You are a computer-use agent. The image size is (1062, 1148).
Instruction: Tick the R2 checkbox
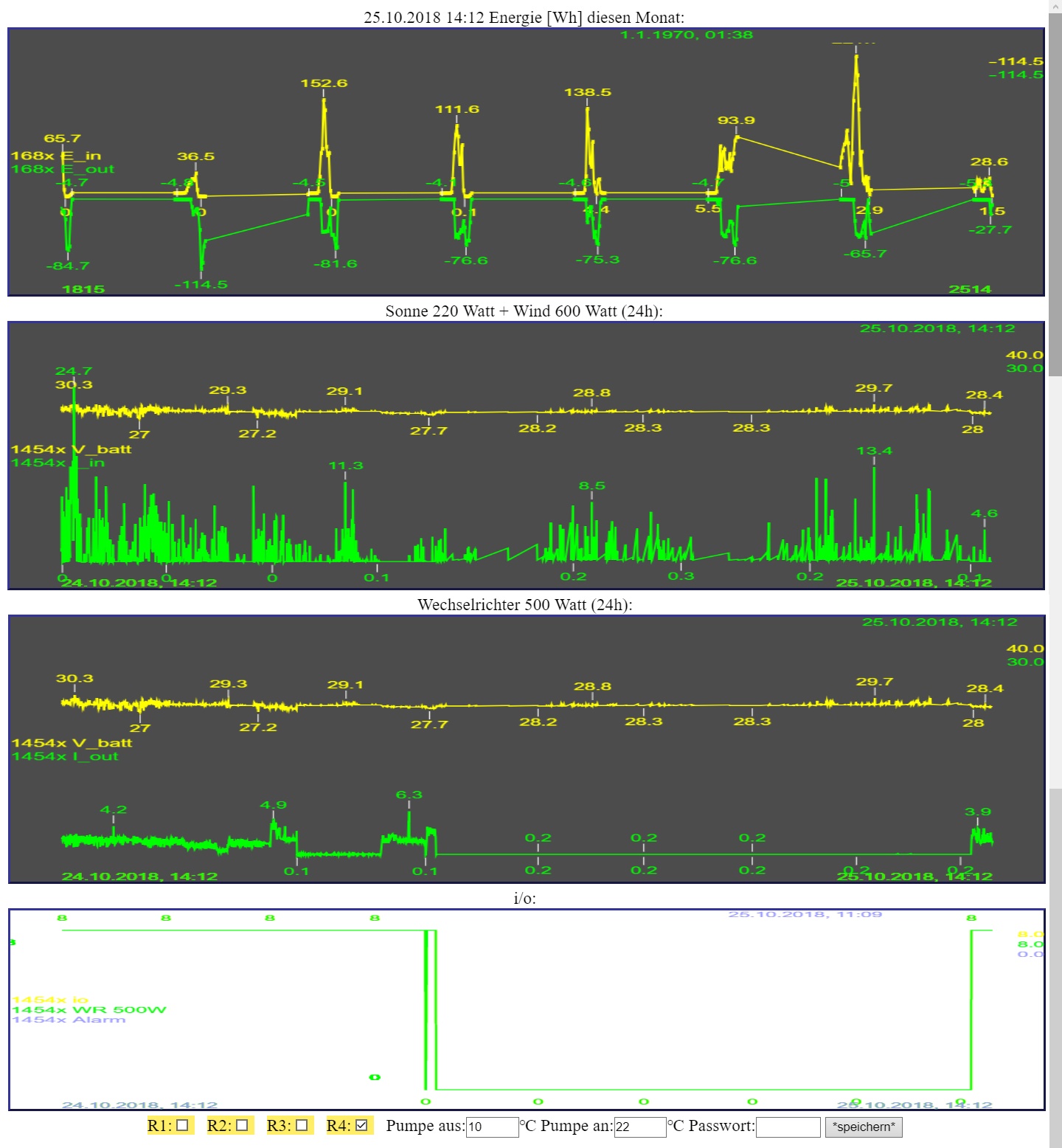pyautogui.click(x=242, y=1125)
